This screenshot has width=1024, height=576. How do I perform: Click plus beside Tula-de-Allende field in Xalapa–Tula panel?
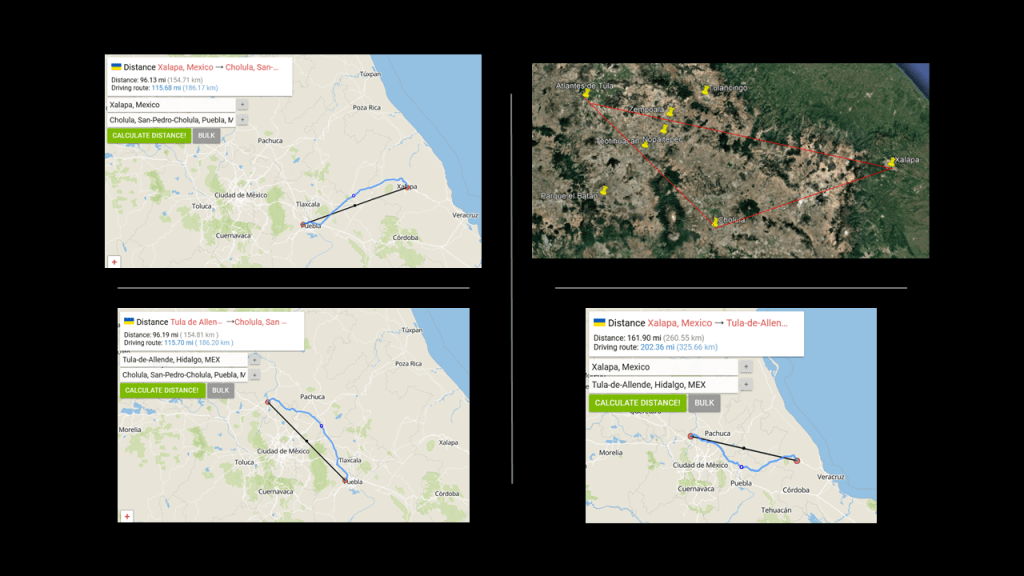(745, 385)
